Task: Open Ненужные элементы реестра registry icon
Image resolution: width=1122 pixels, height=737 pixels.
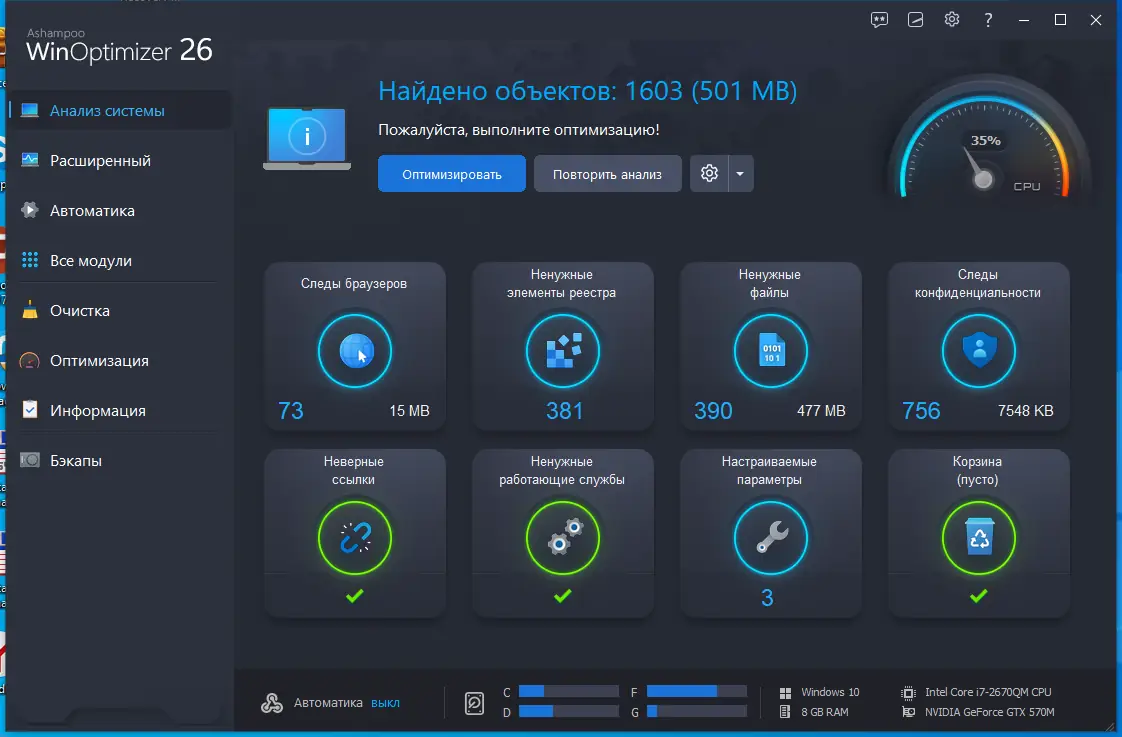Action: tap(563, 351)
